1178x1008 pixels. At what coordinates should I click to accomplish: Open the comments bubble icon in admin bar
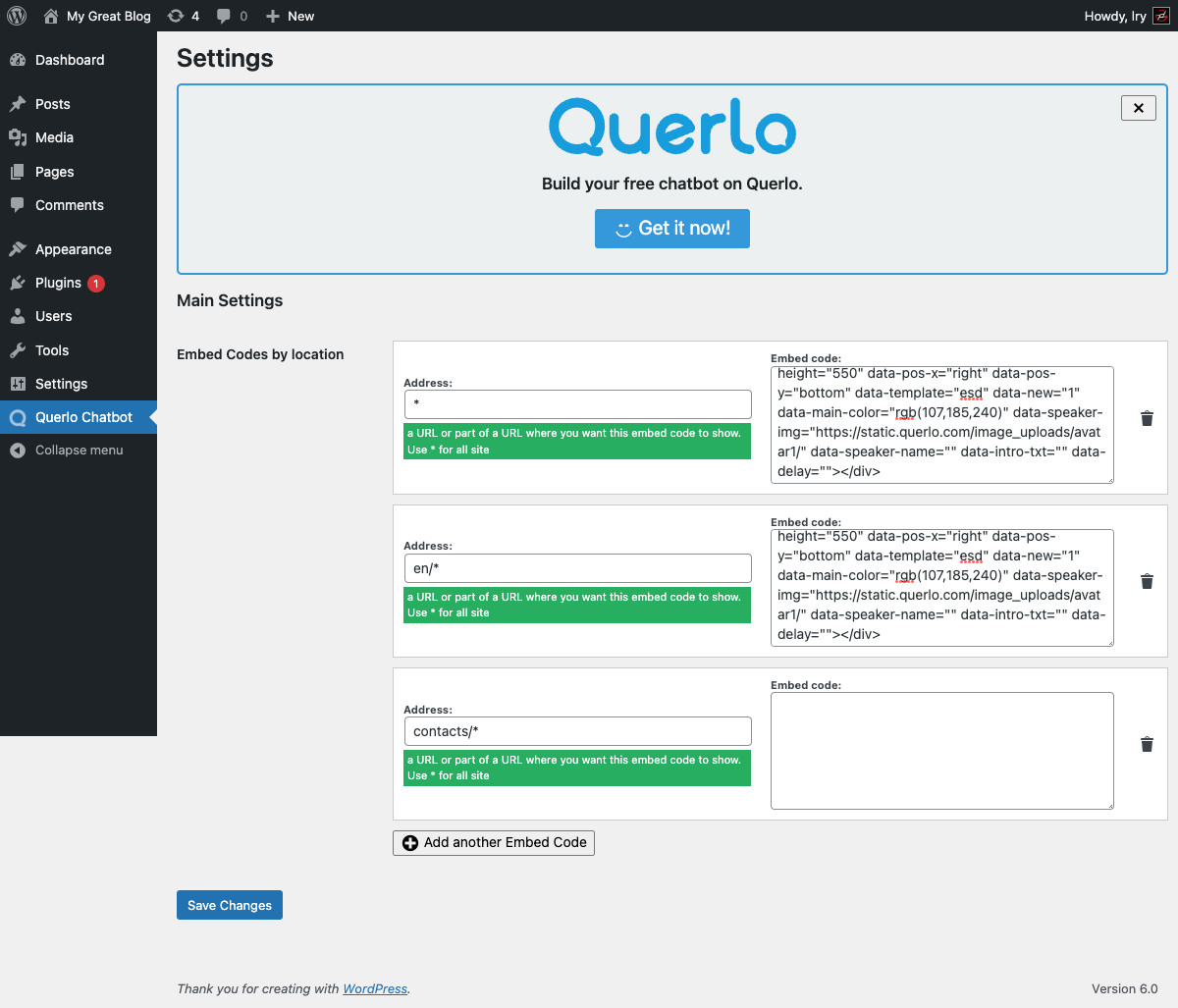click(x=224, y=16)
